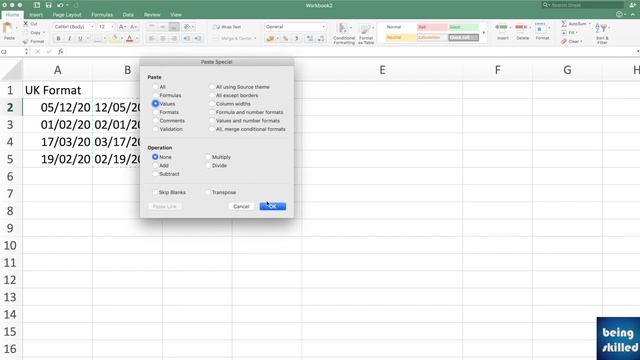Viewport: 640px width, 360px height.
Task: Apply the yellow fill color bucket
Action: (x=115, y=38)
